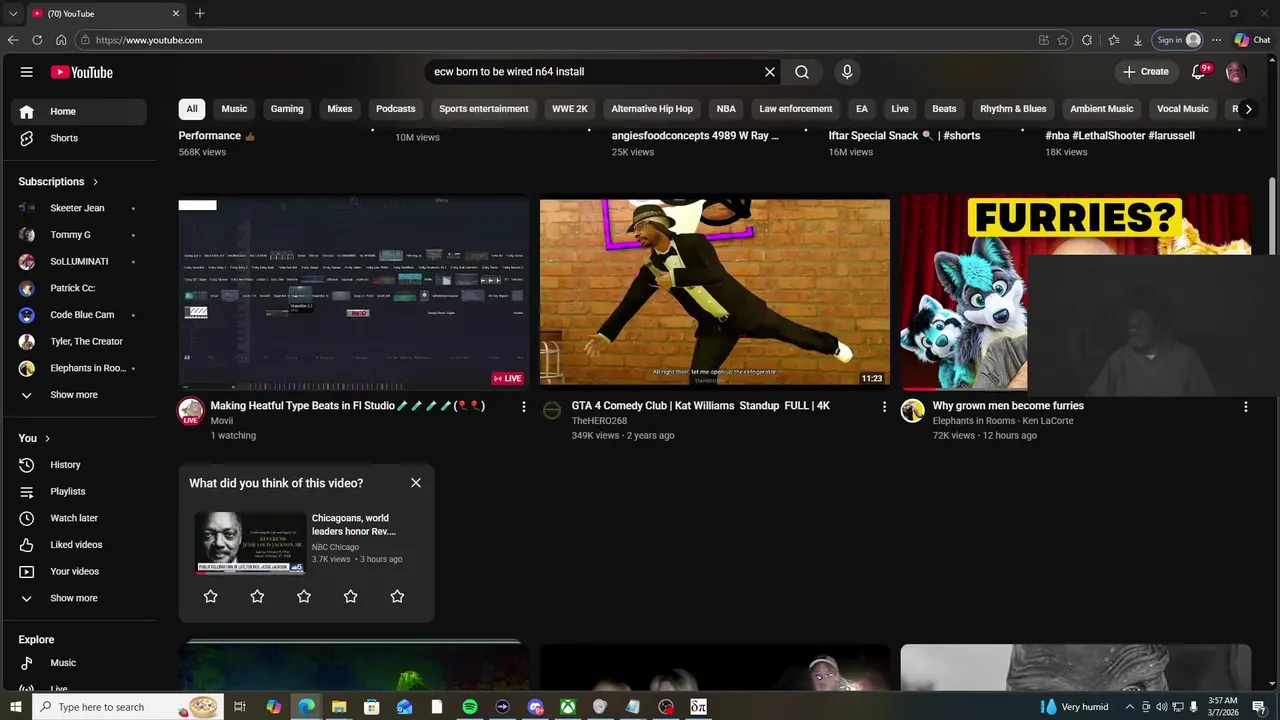Open Shorts in the sidebar
Viewport: 1280px width, 720px height.
(x=79, y=138)
